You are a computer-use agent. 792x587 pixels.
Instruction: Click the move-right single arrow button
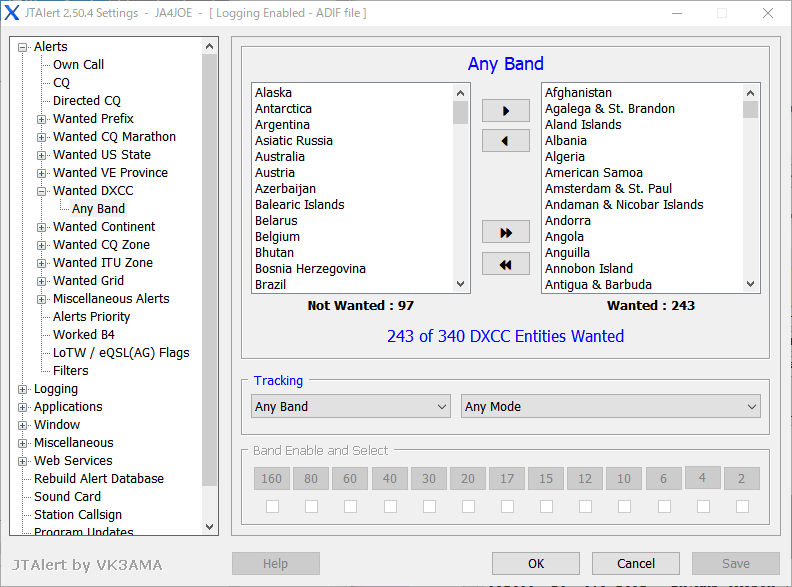point(506,111)
